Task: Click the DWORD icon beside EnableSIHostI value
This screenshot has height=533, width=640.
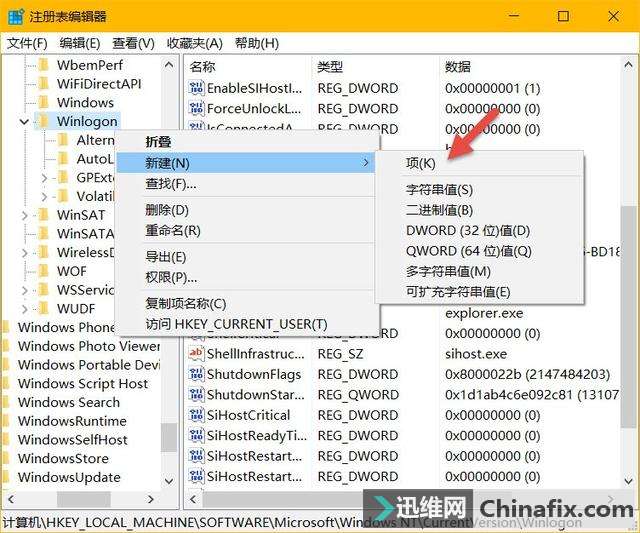Action: pos(196,88)
